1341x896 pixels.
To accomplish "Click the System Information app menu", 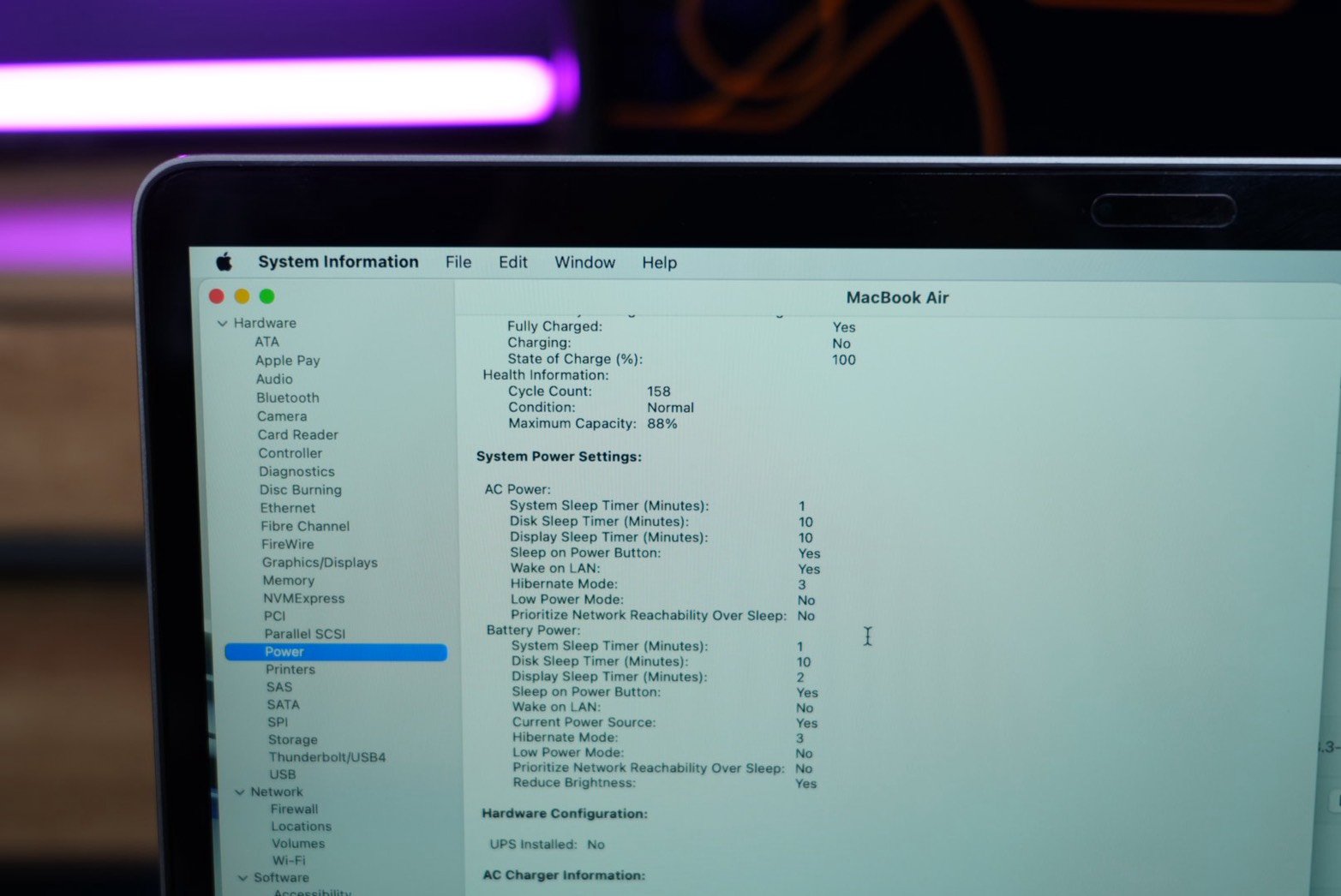I will click(x=338, y=262).
